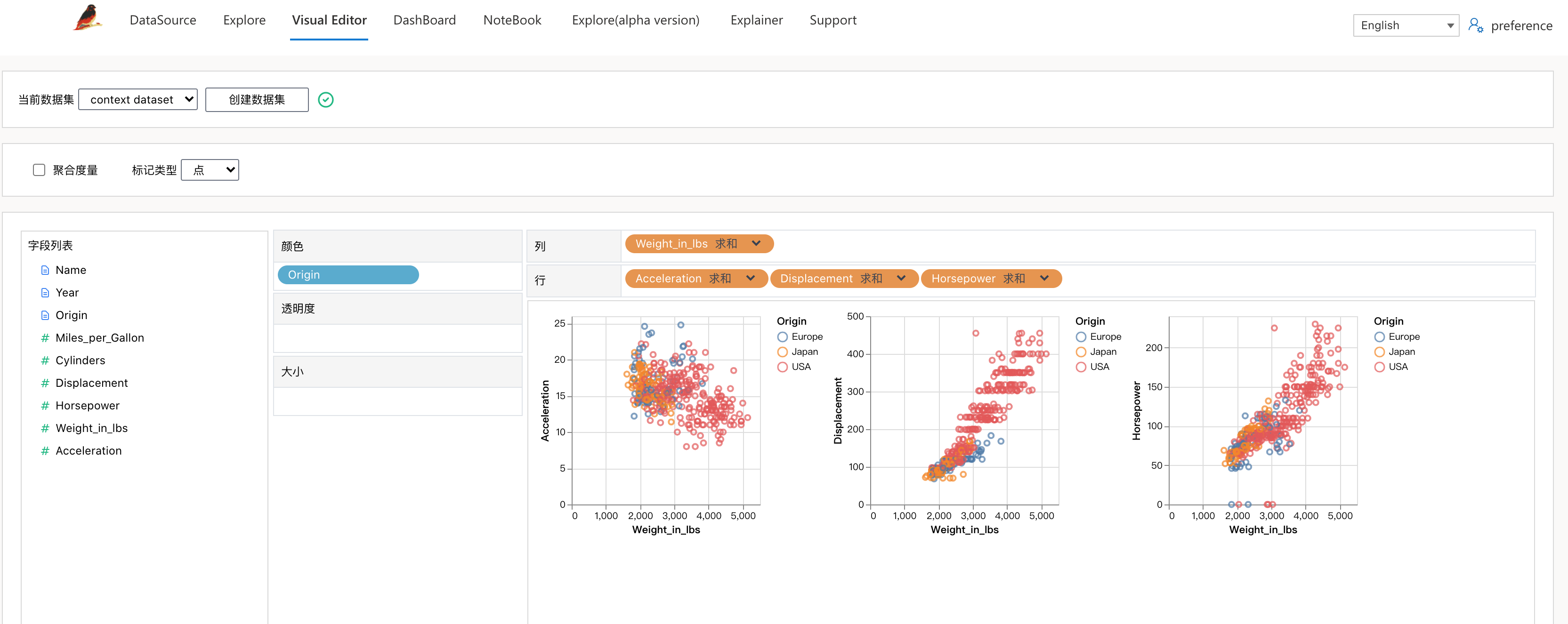Expand the Weight_in_lbs pill chevron
This screenshot has height=624, width=1568.
click(756, 244)
